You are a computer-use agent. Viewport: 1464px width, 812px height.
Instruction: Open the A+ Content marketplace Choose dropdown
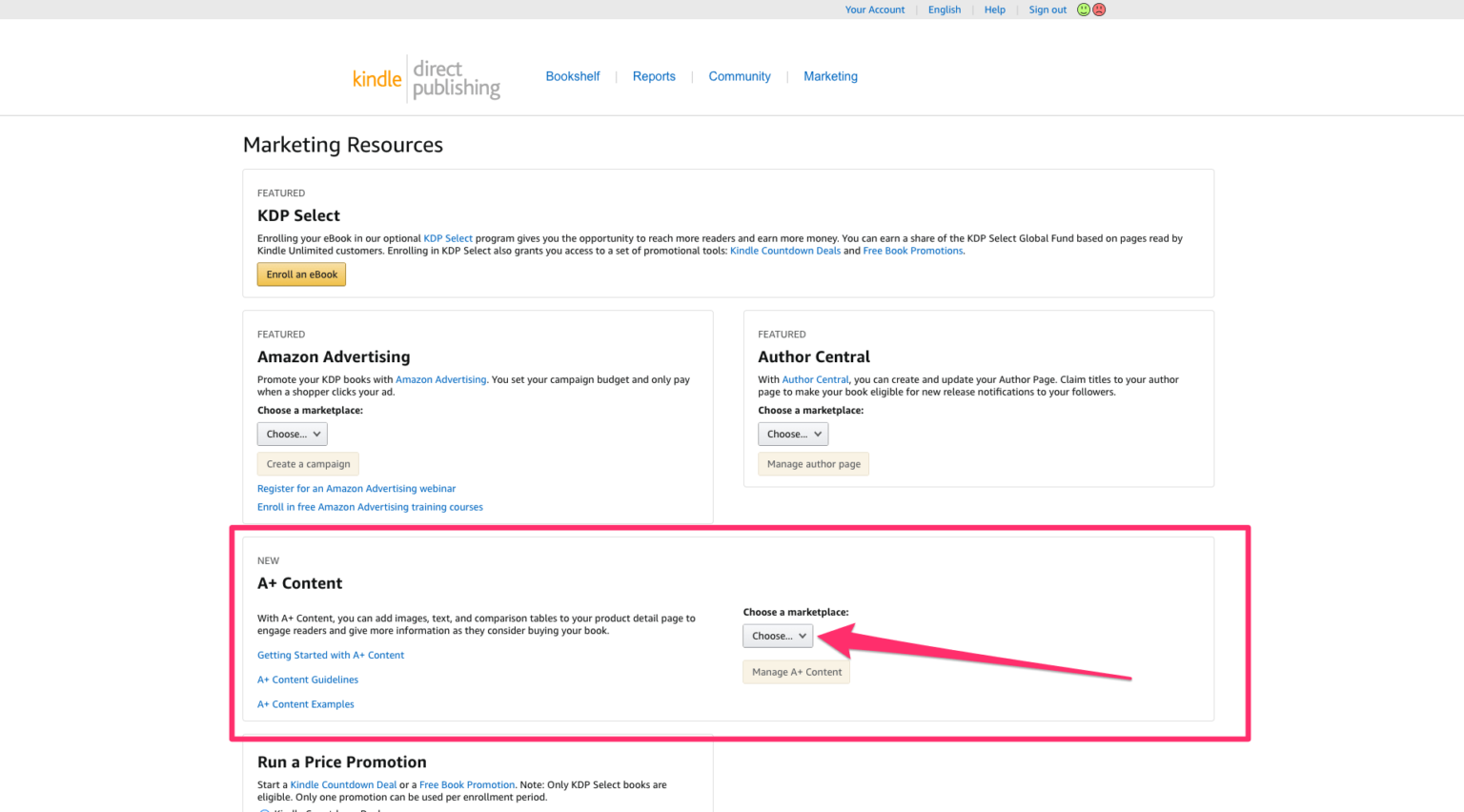[x=777, y=636]
